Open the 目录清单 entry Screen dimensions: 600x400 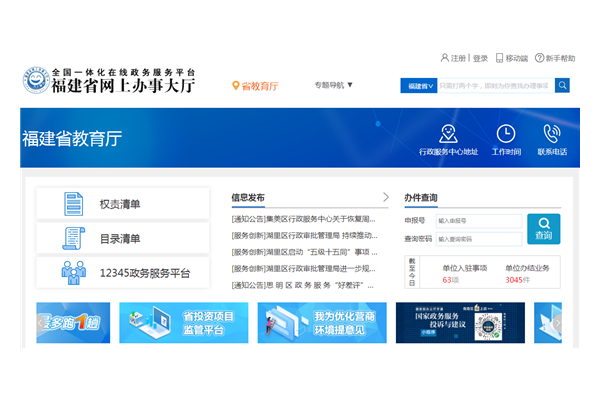123,238
